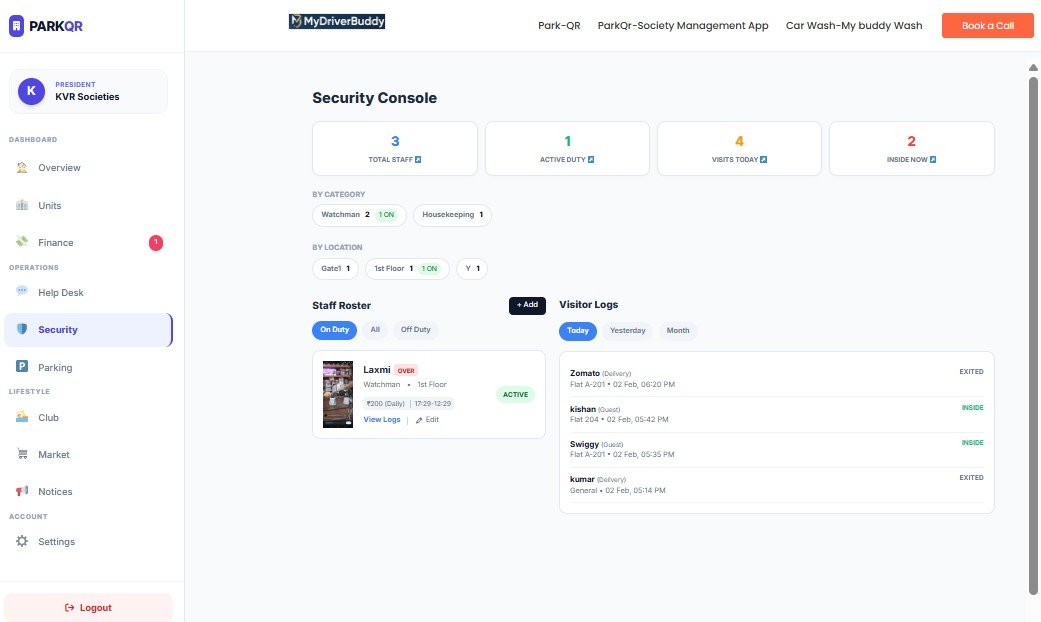Filter staff roster by Off Duty
Image resolution: width=1041 pixels, height=622 pixels.
[415, 330]
